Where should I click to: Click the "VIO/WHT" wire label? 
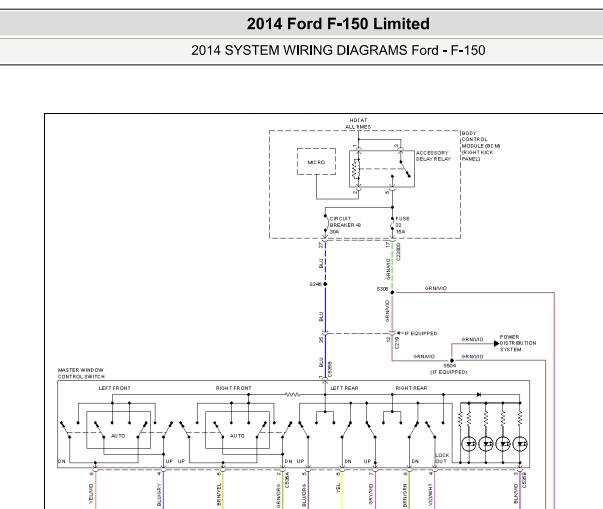pyautogui.click(x=430, y=494)
